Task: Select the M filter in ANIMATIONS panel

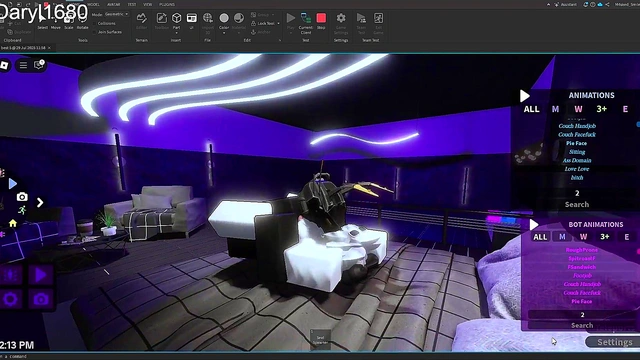Action: (x=555, y=109)
